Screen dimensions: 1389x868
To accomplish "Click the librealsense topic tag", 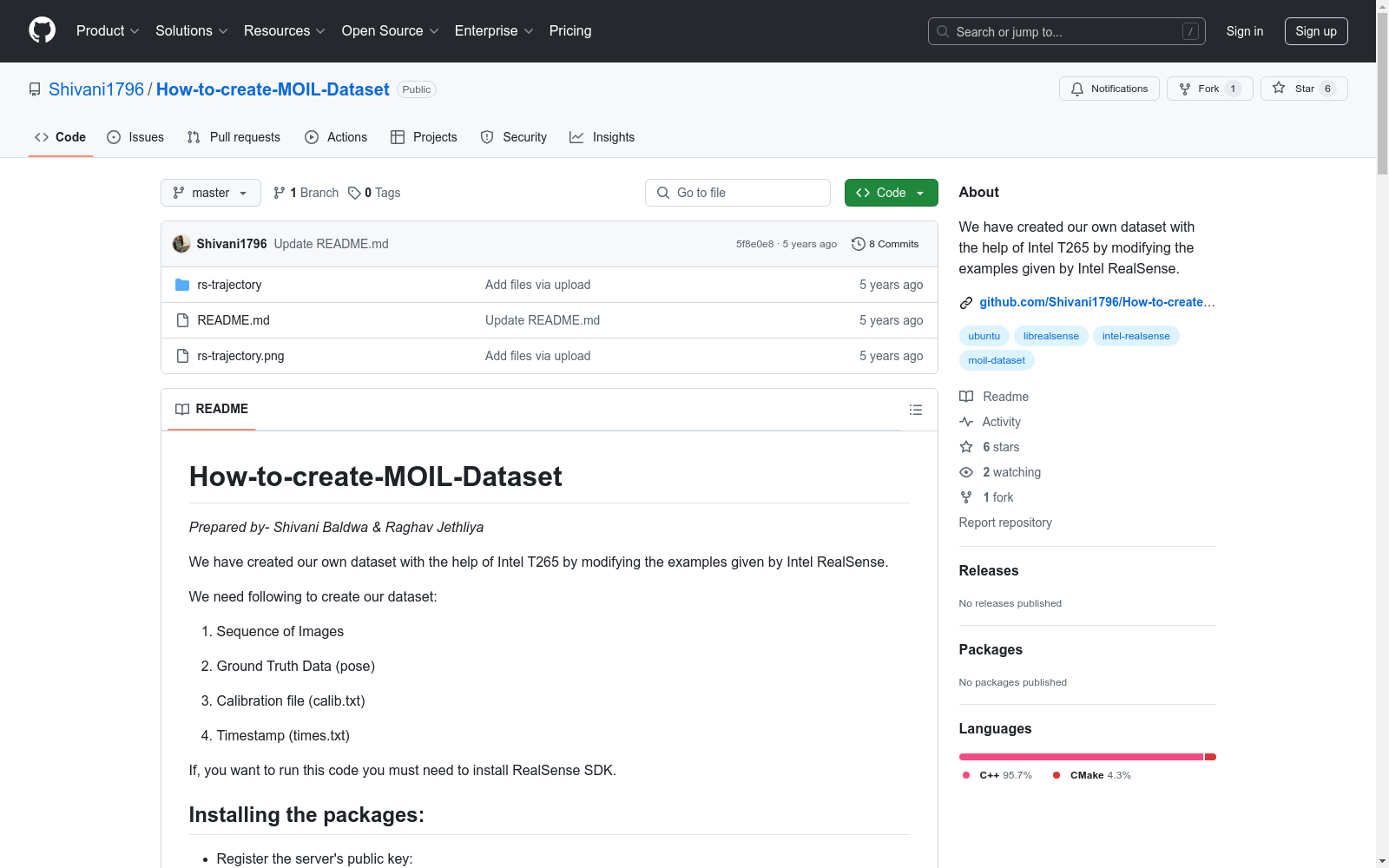I will 1050,336.
